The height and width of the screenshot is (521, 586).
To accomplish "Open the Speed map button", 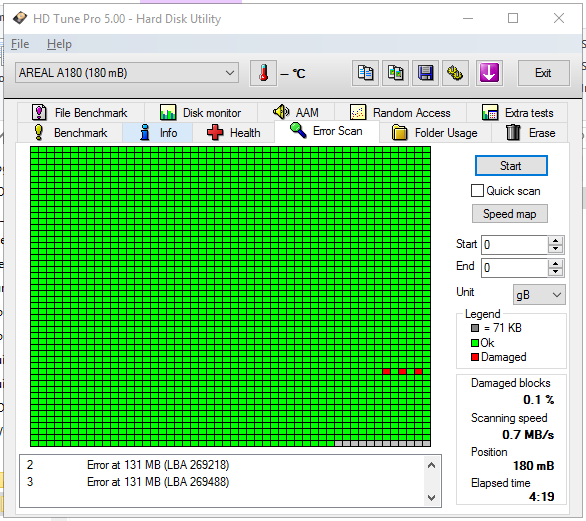I will coord(509,214).
